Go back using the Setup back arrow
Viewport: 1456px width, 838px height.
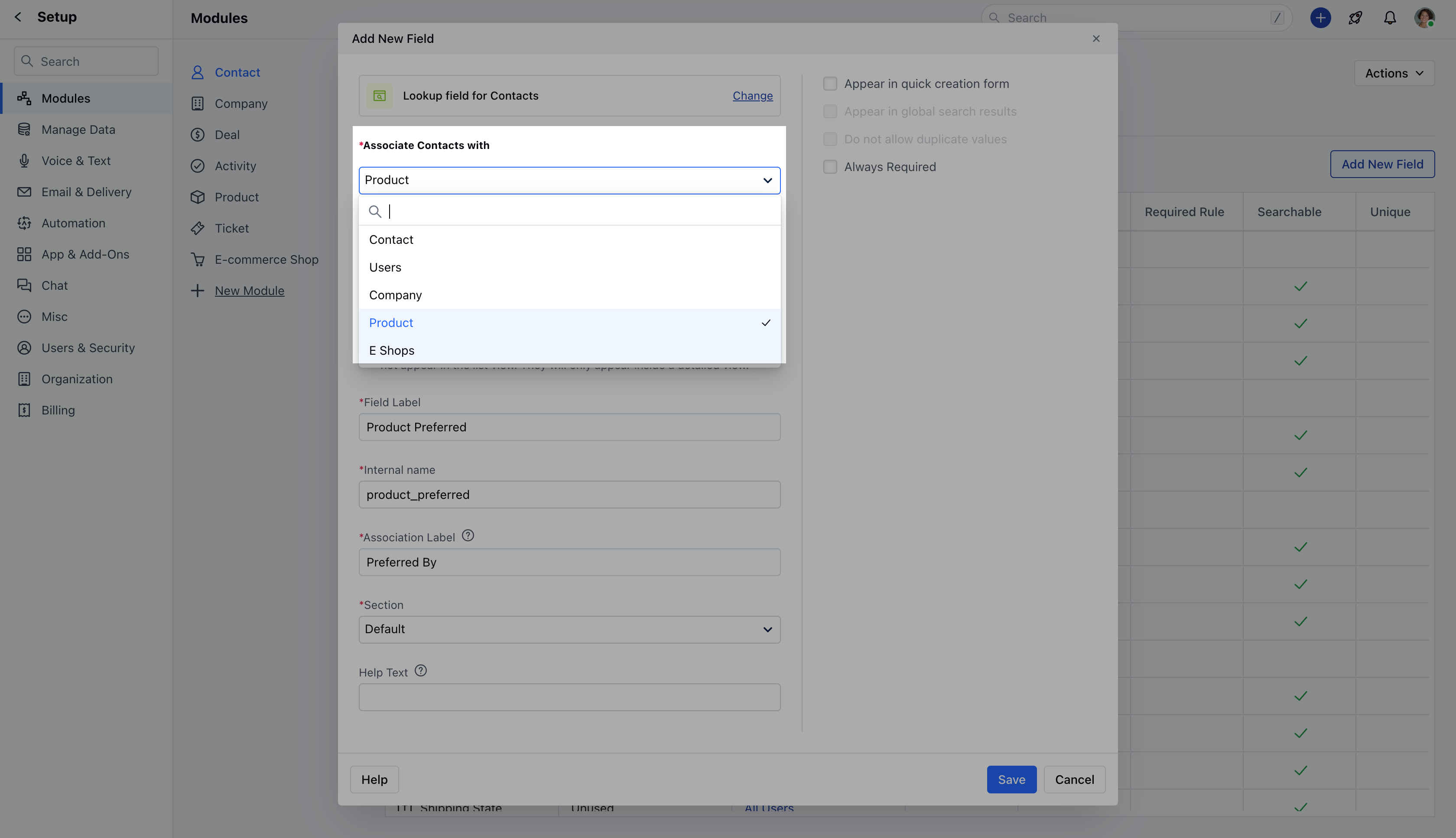(18, 17)
